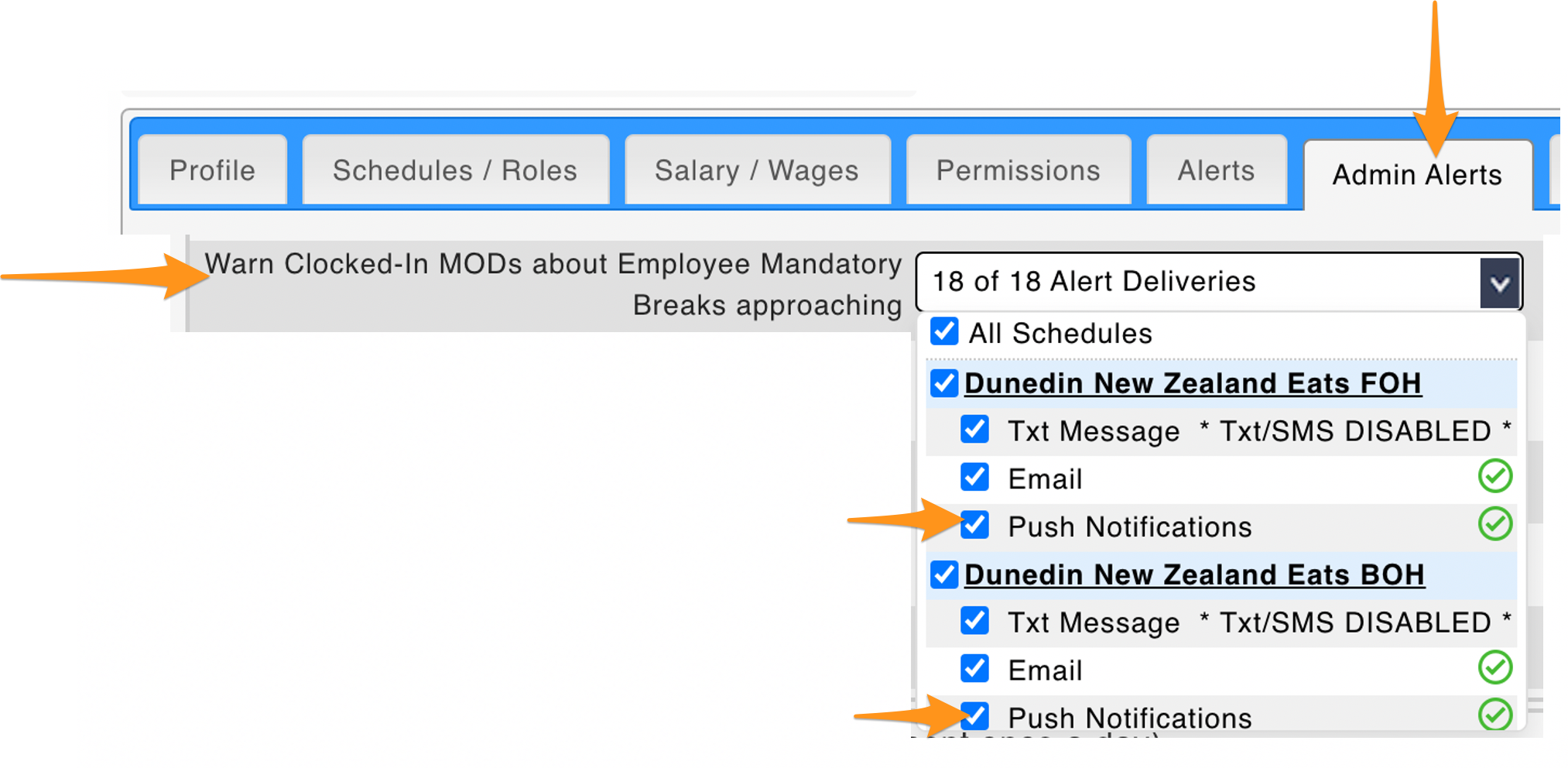This screenshot has width=1568, height=768.
Task: Toggle Dunedin New Zealand Eats BOH checkbox
Action: 944,574
